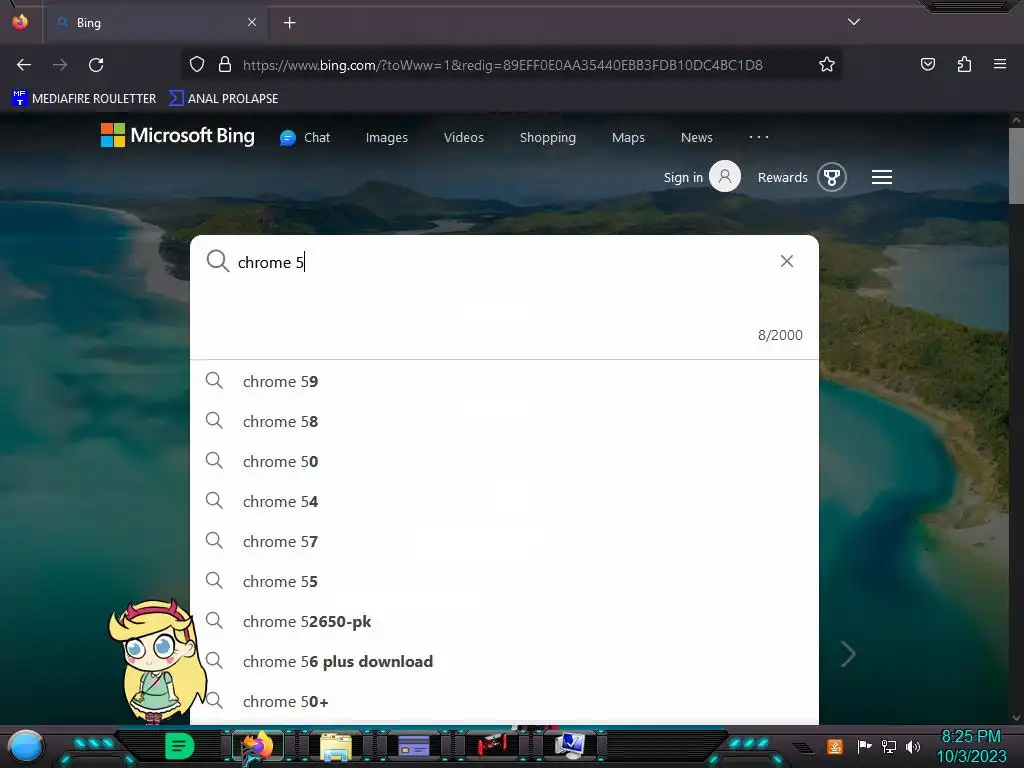This screenshot has height=768, width=1024.
Task: Click the Microsoft Bing logo
Action: (178, 135)
